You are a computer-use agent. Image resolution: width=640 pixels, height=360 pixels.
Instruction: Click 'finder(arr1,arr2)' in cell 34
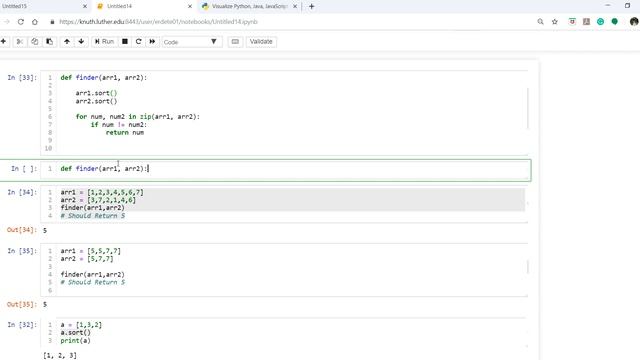(x=92, y=208)
